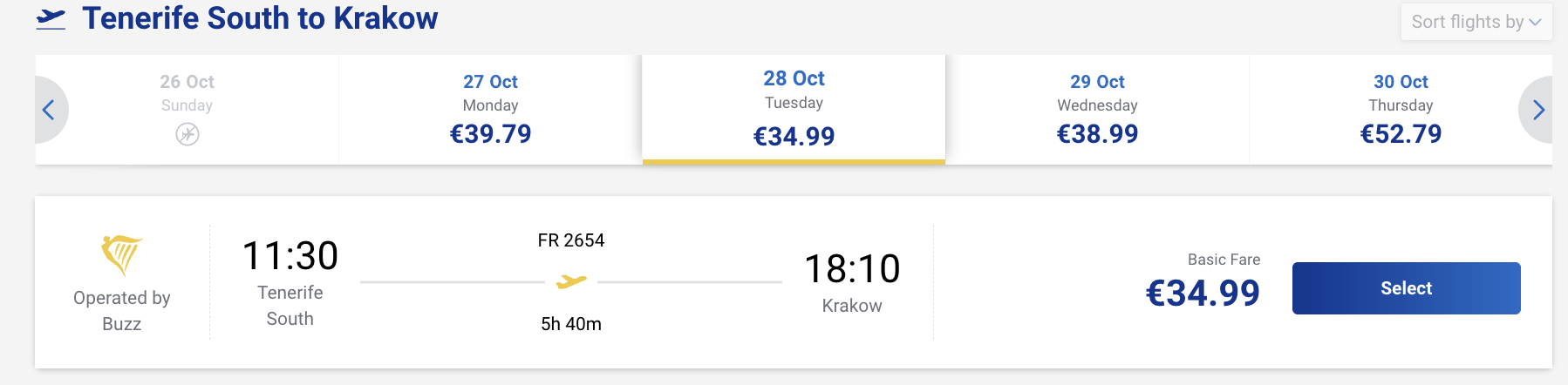The image size is (1568, 385).
Task: Select the 29 Oct Wednesday date tab
Action: [x=1097, y=110]
